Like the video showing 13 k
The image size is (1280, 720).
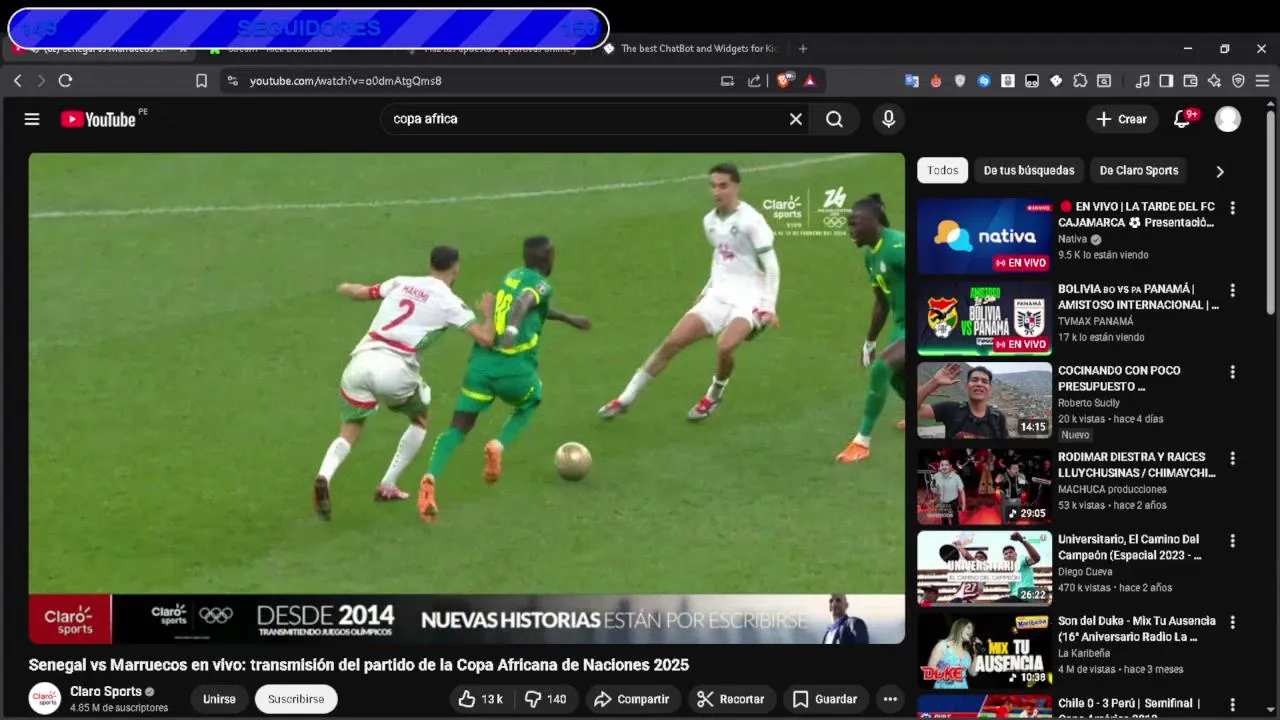480,699
